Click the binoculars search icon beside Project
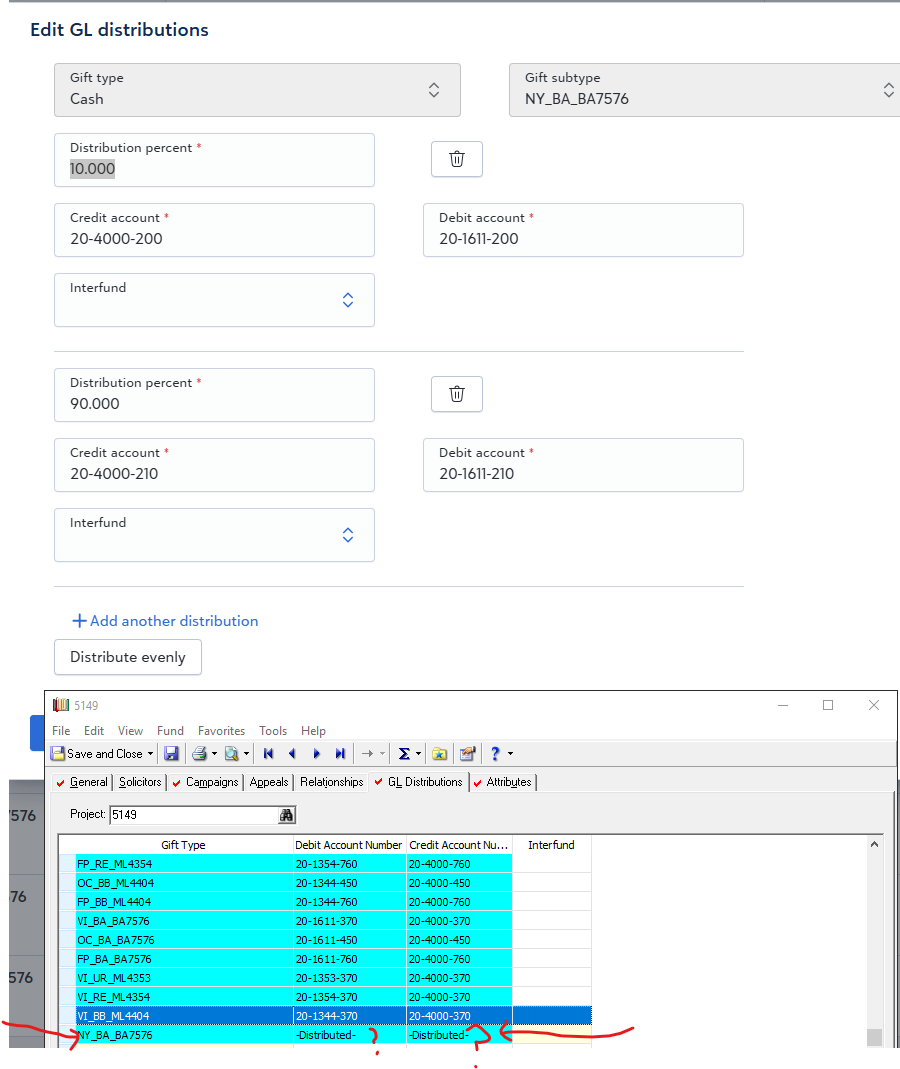The height and width of the screenshot is (1069, 900). (286, 815)
